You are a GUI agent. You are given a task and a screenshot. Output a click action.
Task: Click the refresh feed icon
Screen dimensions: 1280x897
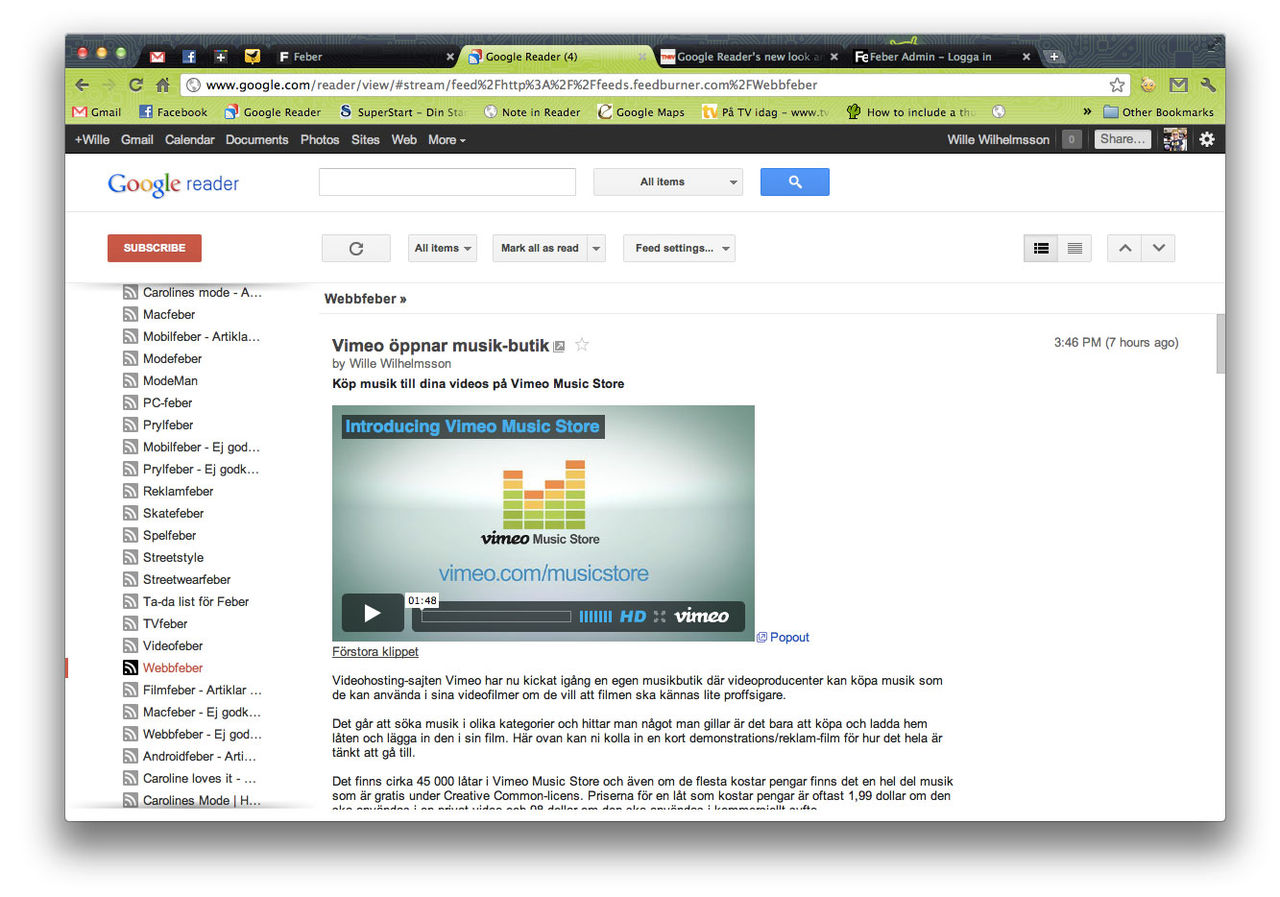click(355, 248)
